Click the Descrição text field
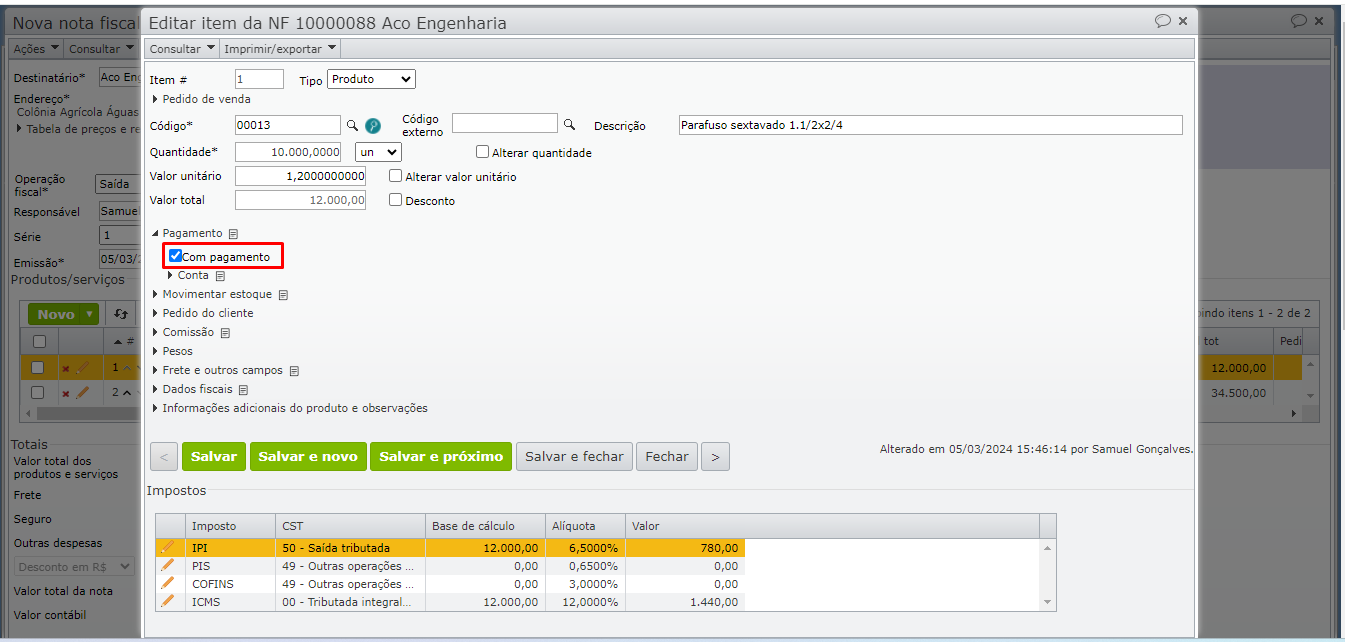 pyautogui.click(x=930, y=125)
